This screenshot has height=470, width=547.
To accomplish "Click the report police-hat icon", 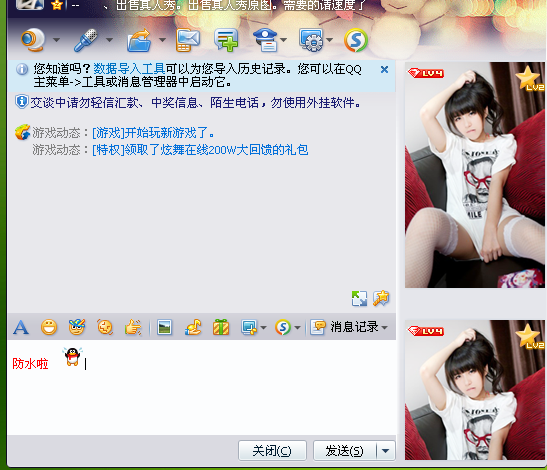I will point(265,40).
